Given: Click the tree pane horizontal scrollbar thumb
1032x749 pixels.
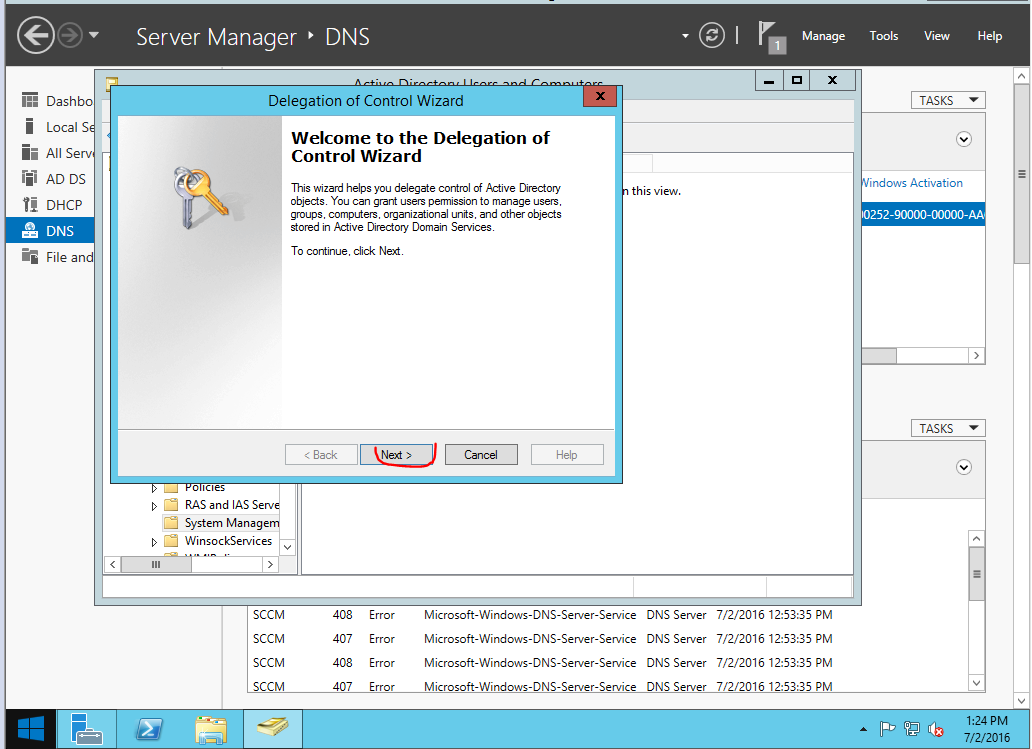Looking at the screenshot, I should click(x=156, y=565).
